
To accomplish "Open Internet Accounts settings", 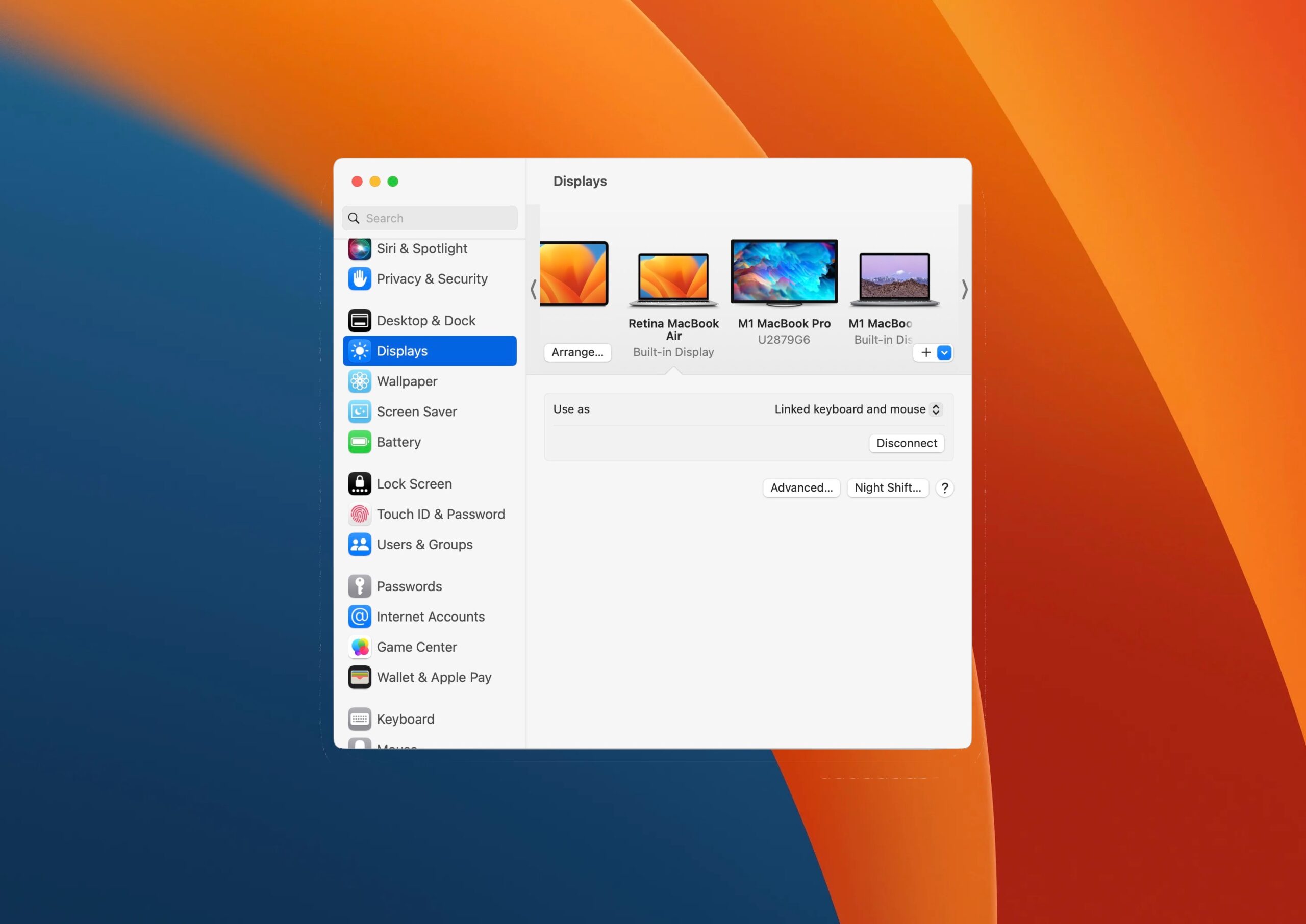I will 431,616.
